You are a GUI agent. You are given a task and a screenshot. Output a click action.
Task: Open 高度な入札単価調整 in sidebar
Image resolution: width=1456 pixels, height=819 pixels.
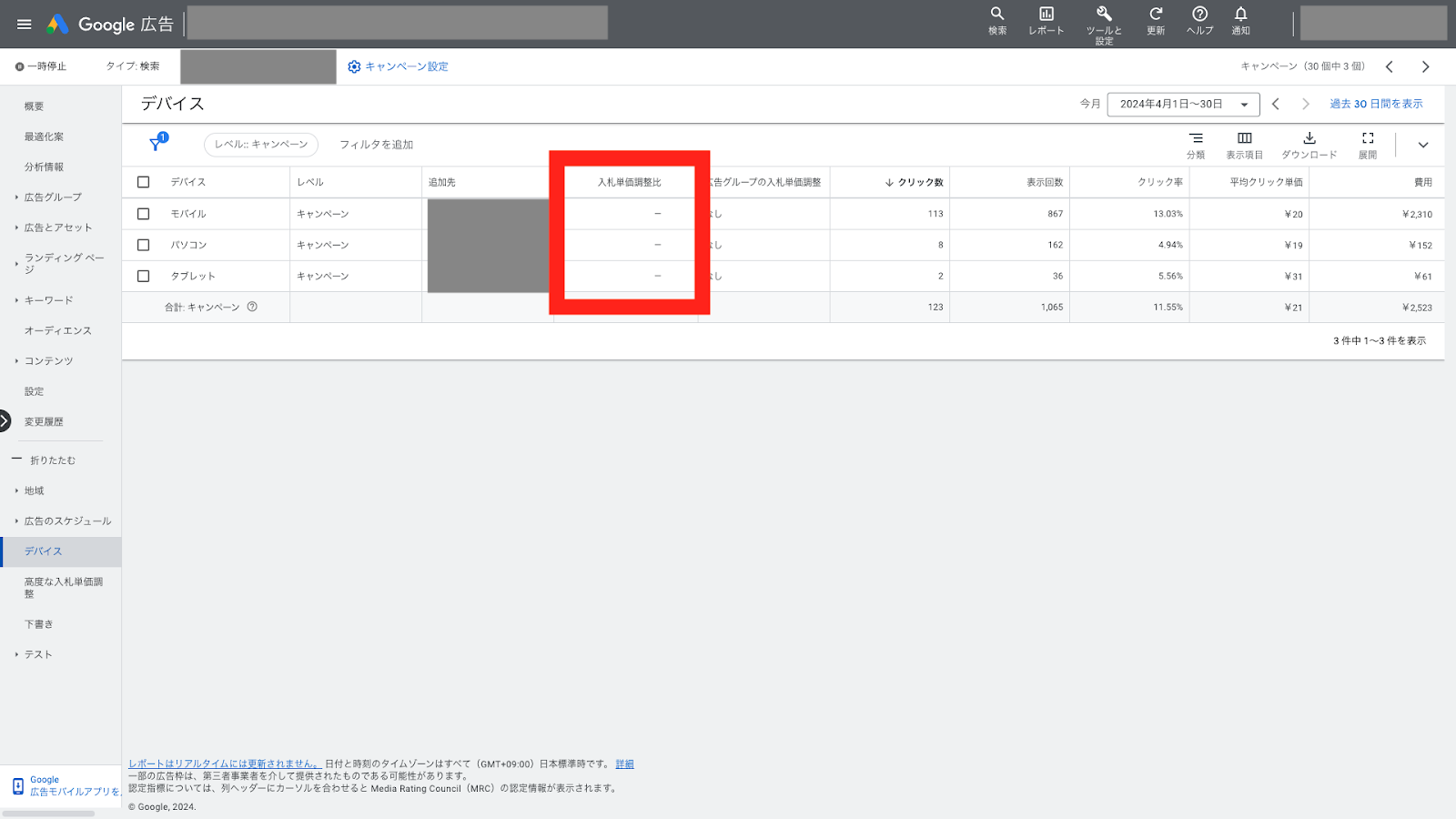pyautogui.click(x=64, y=588)
